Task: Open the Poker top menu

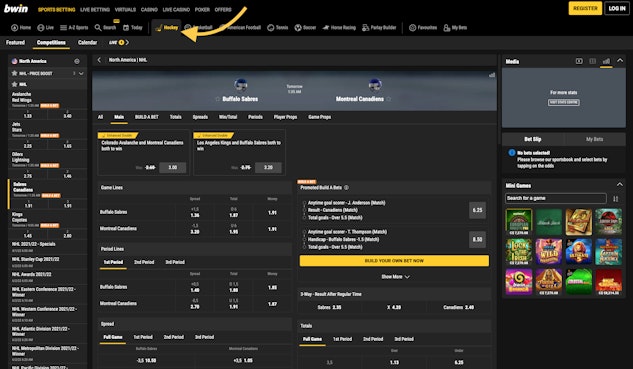Action: [x=202, y=9]
